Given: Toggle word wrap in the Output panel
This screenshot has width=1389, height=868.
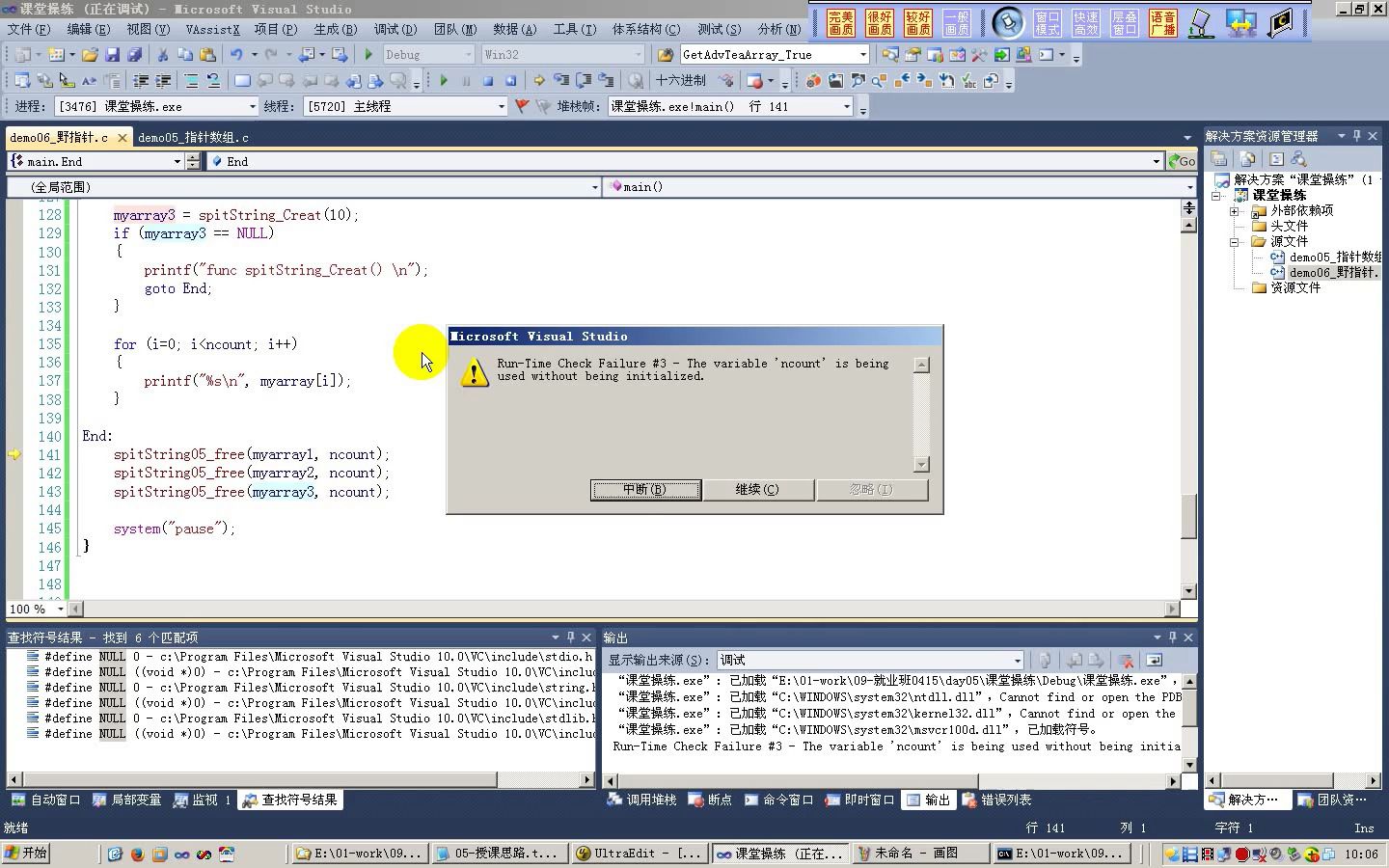Looking at the screenshot, I should (1154, 661).
